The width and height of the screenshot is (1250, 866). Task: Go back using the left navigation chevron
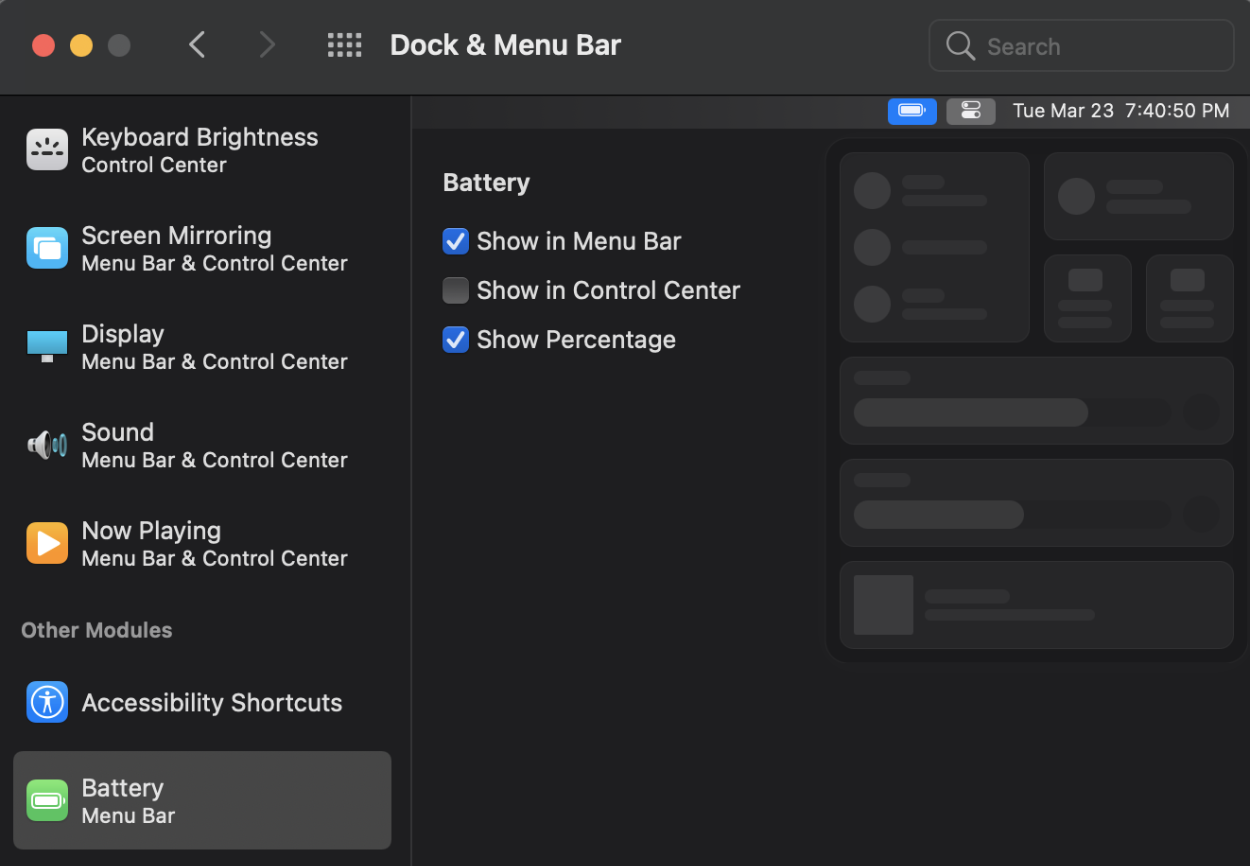click(197, 45)
